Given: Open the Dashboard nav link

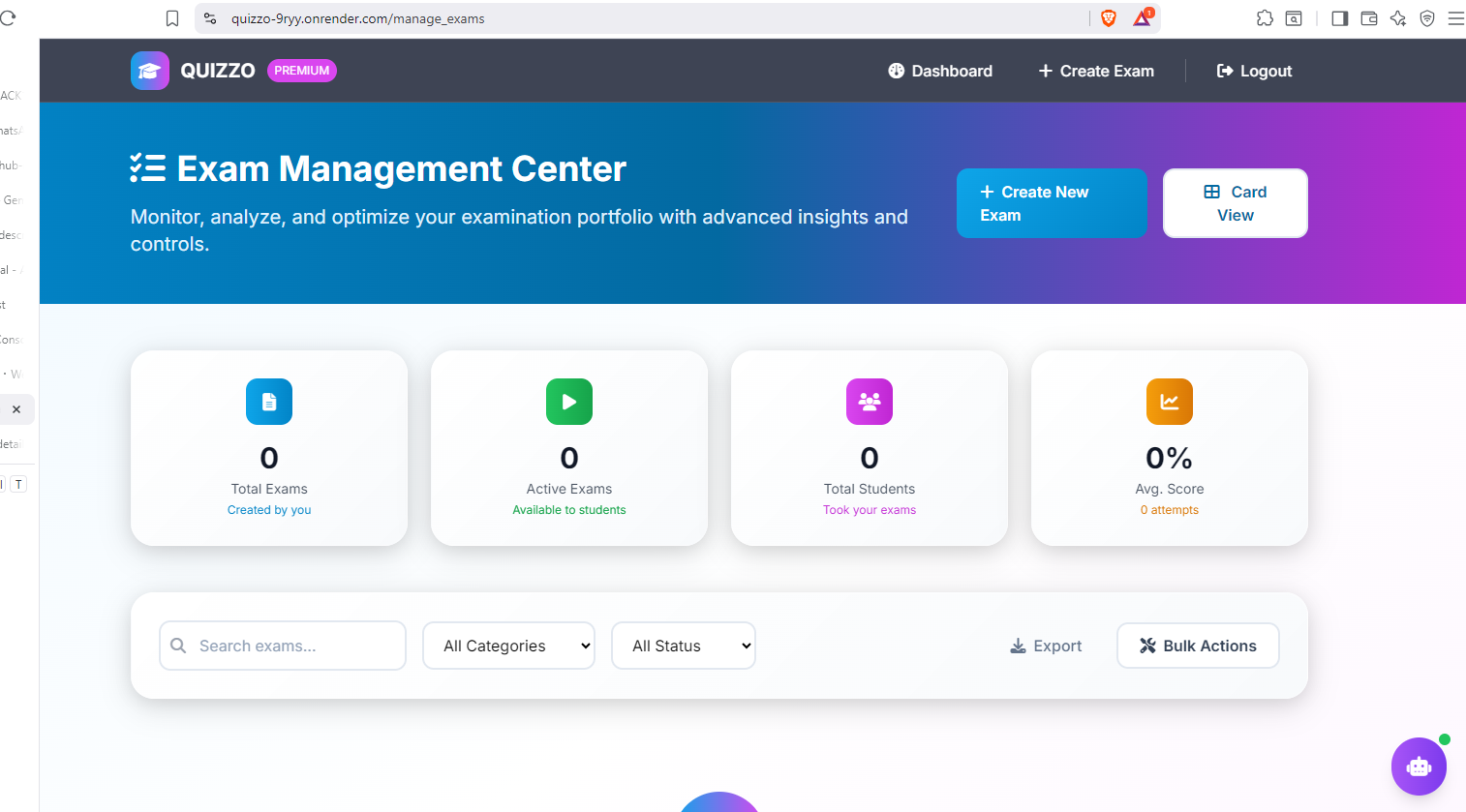Looking at the screenshot, I should pyautogui.click(x=940, y=71).
